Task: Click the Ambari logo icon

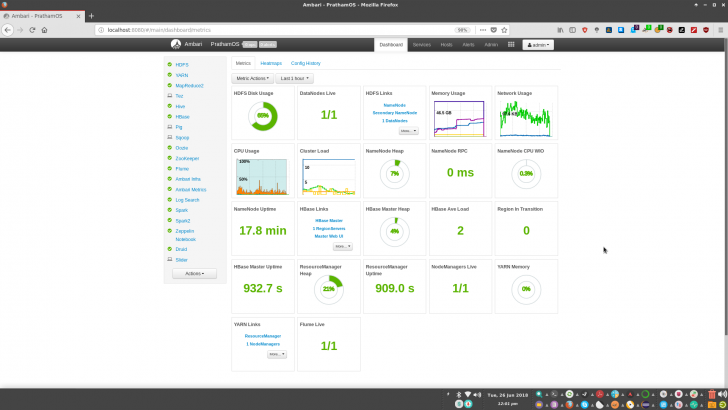Action: pyautogui.click(x=176, y=44)
